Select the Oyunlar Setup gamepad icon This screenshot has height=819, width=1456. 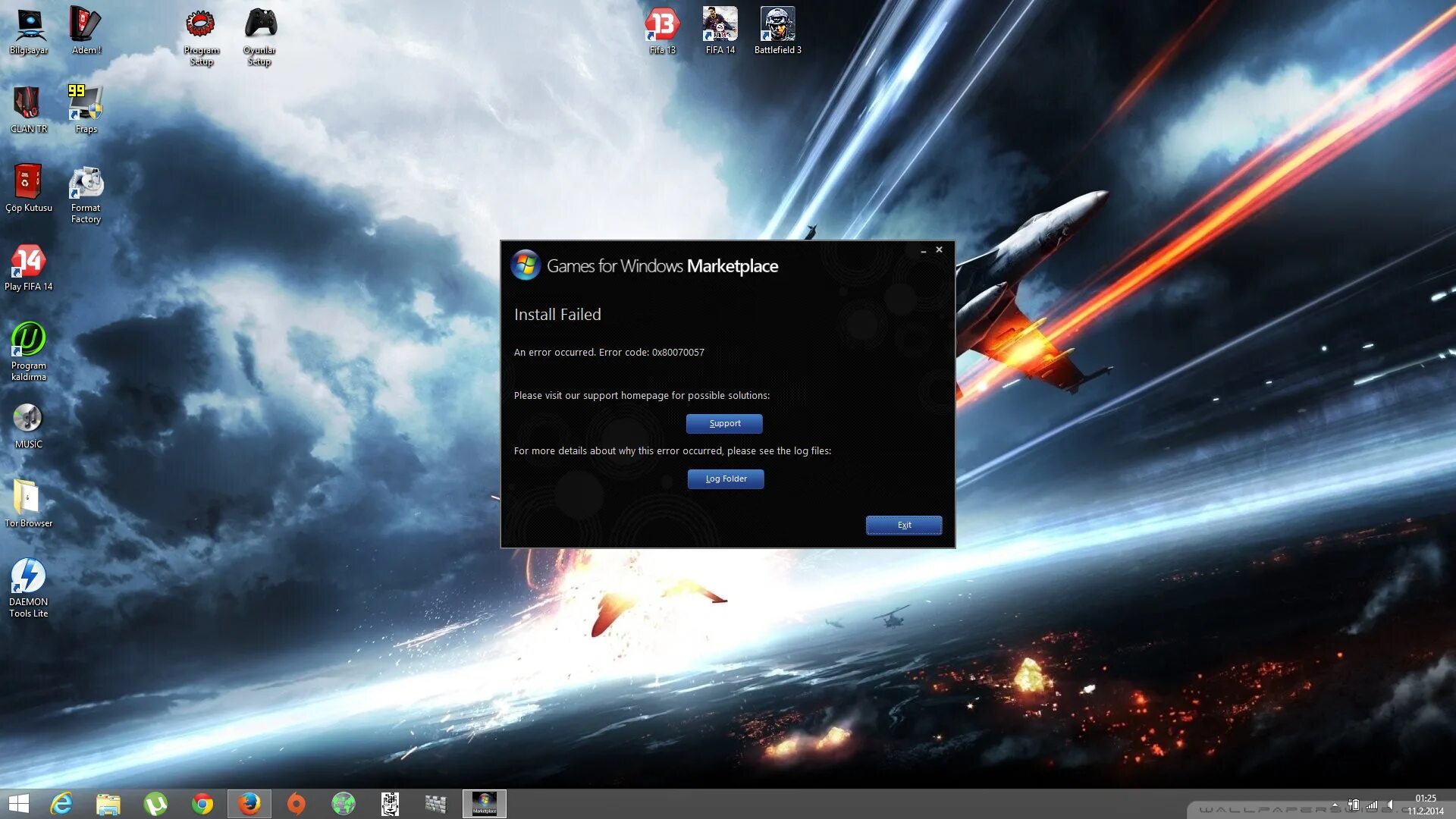[259, 37]
